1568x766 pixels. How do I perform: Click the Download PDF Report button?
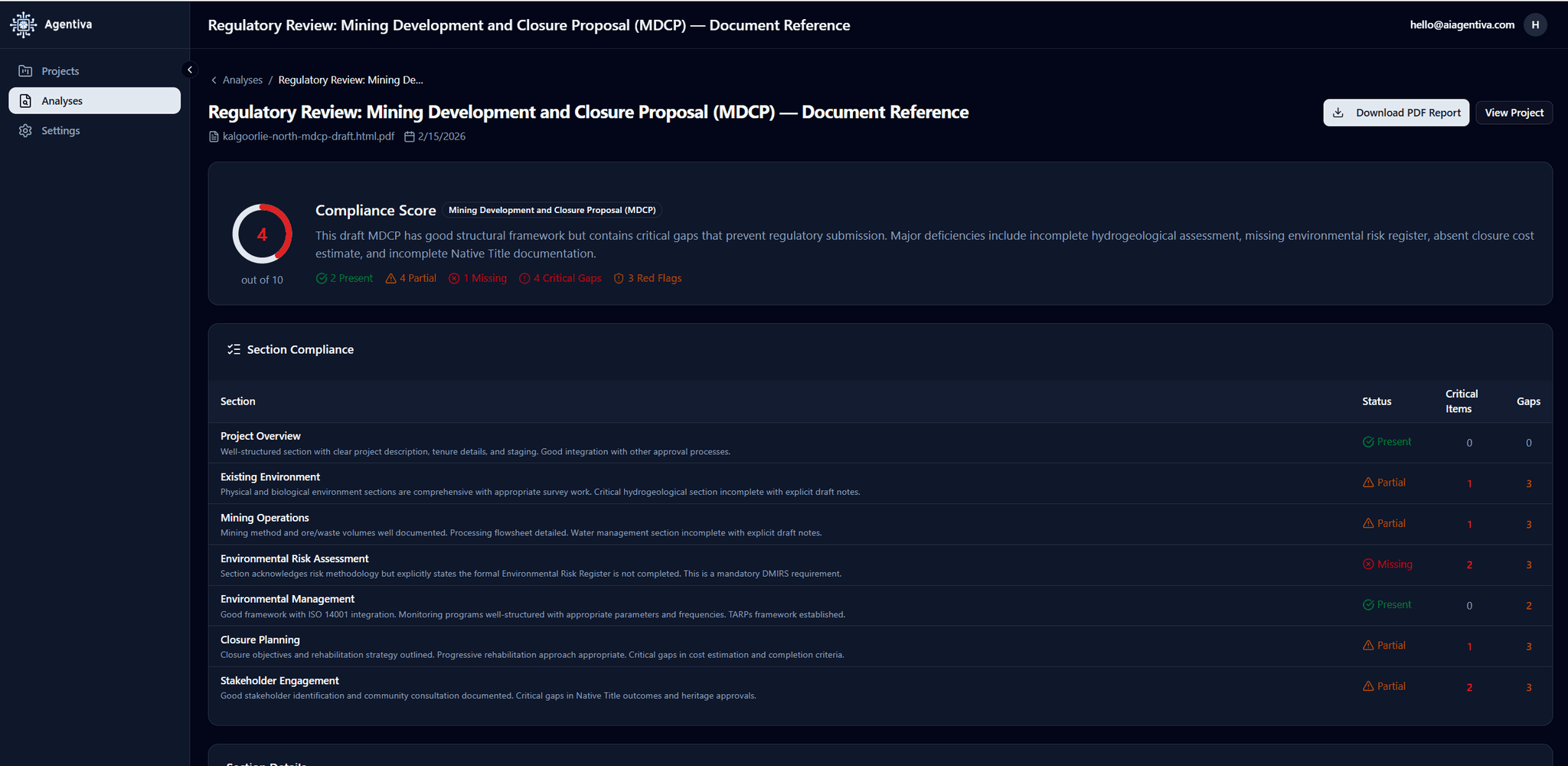pyautogui.click(x=1396, y=113)
